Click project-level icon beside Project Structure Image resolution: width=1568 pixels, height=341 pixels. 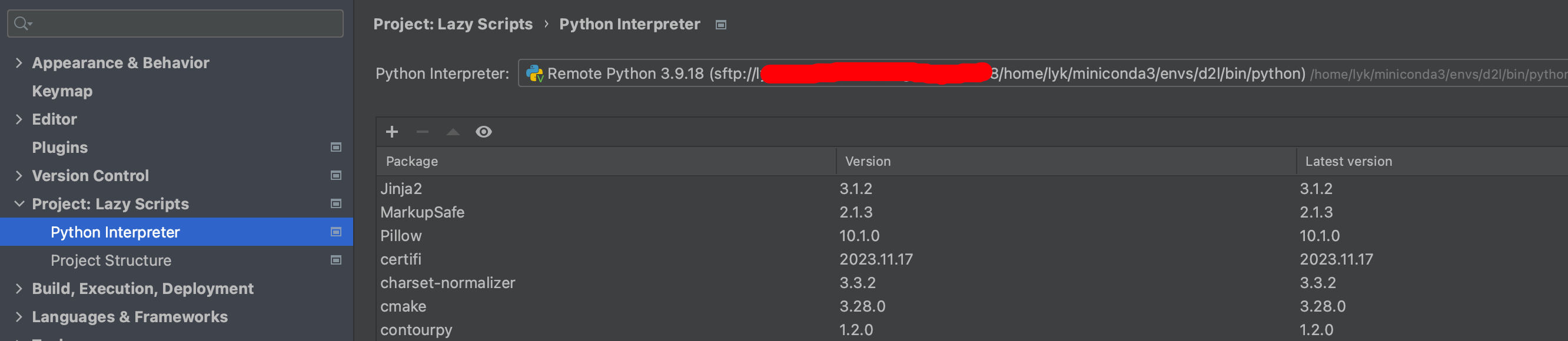tap(336, 260)
